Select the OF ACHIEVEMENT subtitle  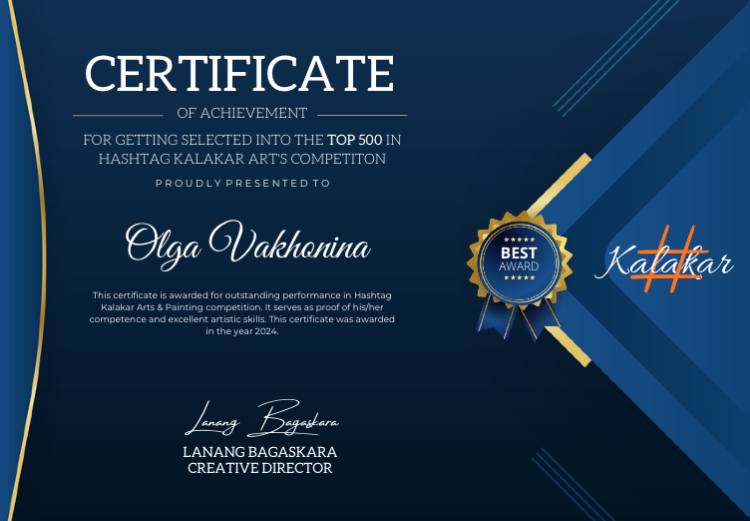(241, 114)
